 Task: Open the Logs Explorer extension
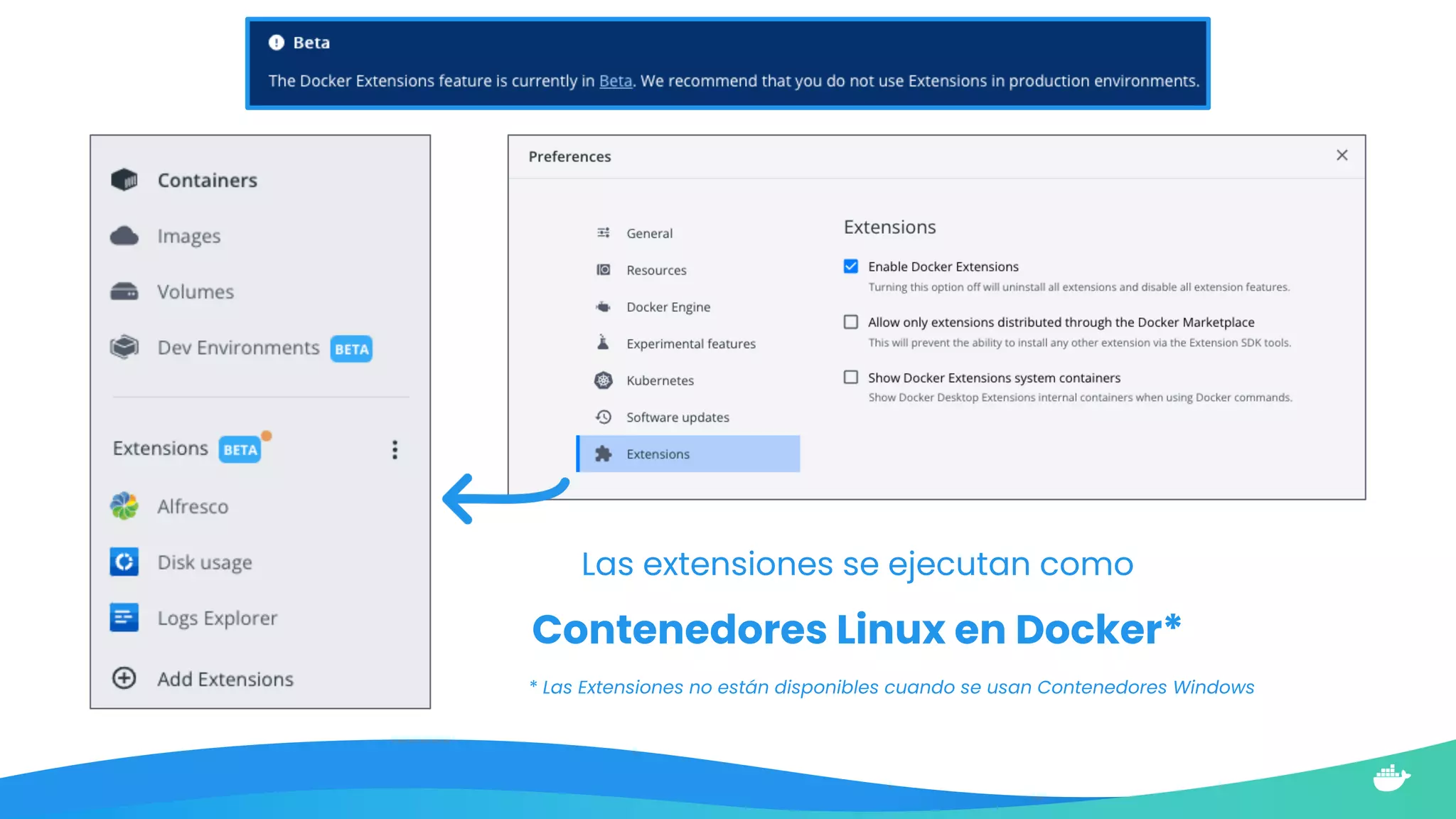218,618
